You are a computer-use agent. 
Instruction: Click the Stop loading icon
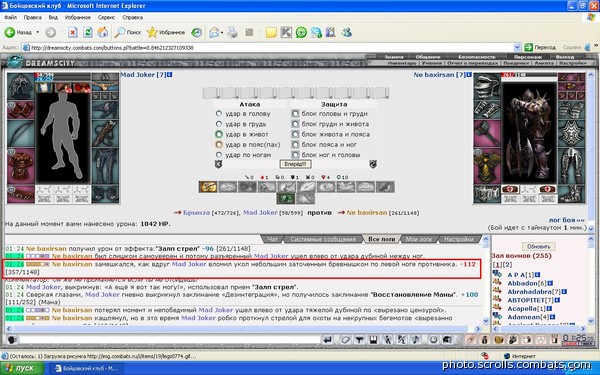pyautogui.click(x=73, y=33)
